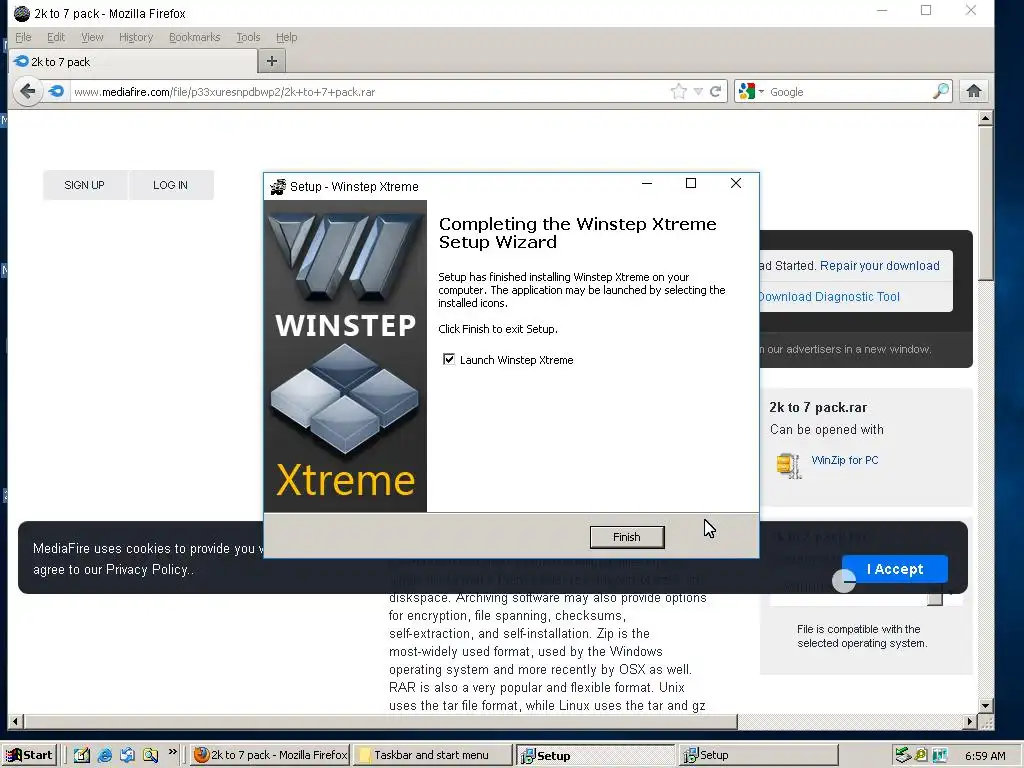The height and width of the screenshot is (768, 1024).
Task: Click the LOG IN button on MediaFire
Action: (x=170, y=185)
